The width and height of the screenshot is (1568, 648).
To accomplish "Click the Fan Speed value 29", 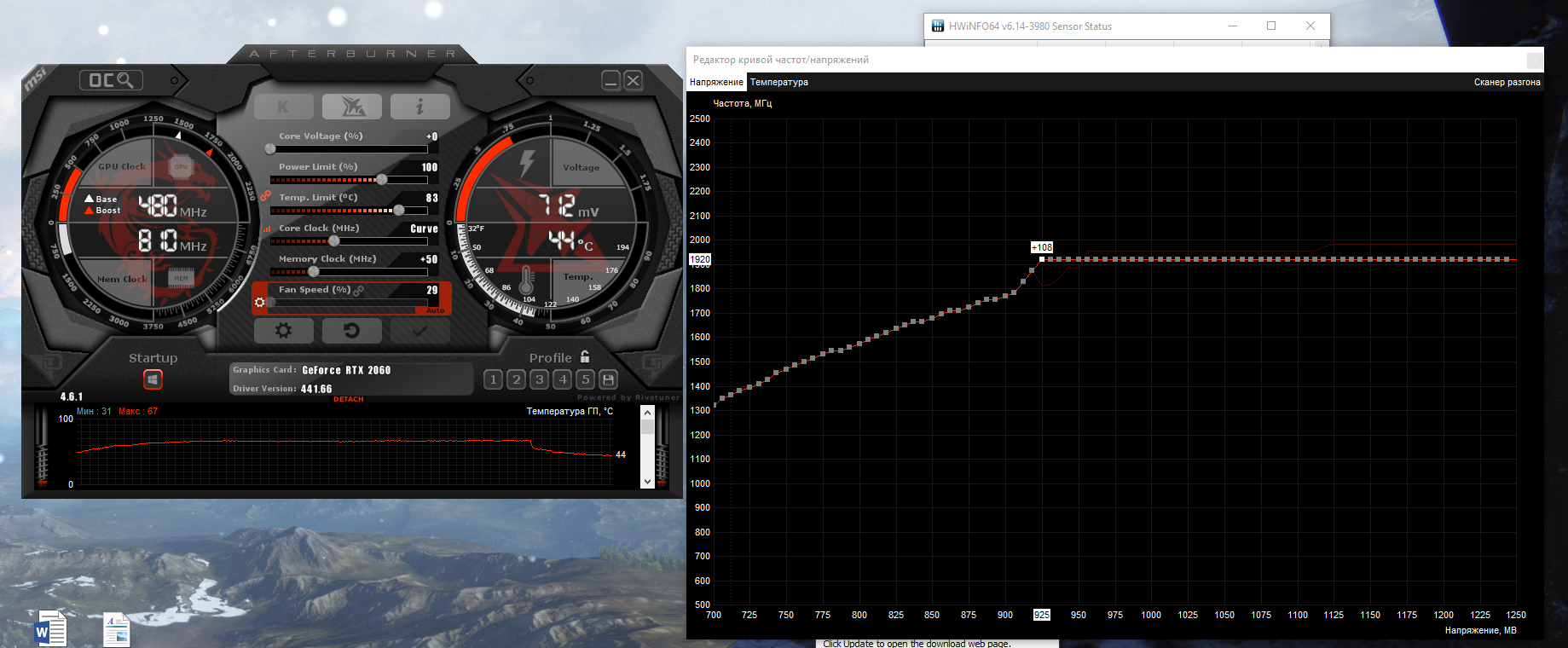I will pyautogui.click(x=432, y=290).
